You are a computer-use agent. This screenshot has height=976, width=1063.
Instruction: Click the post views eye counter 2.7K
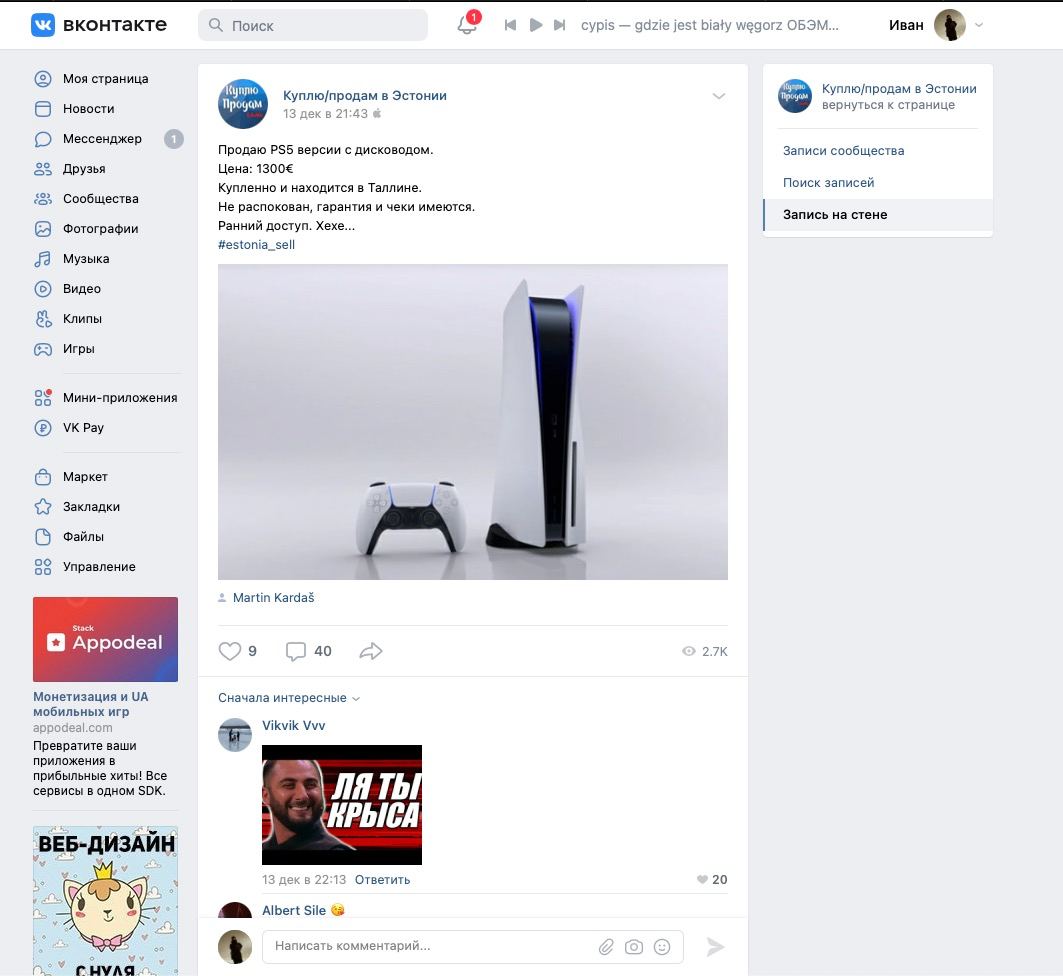click(x=705, y=651)
